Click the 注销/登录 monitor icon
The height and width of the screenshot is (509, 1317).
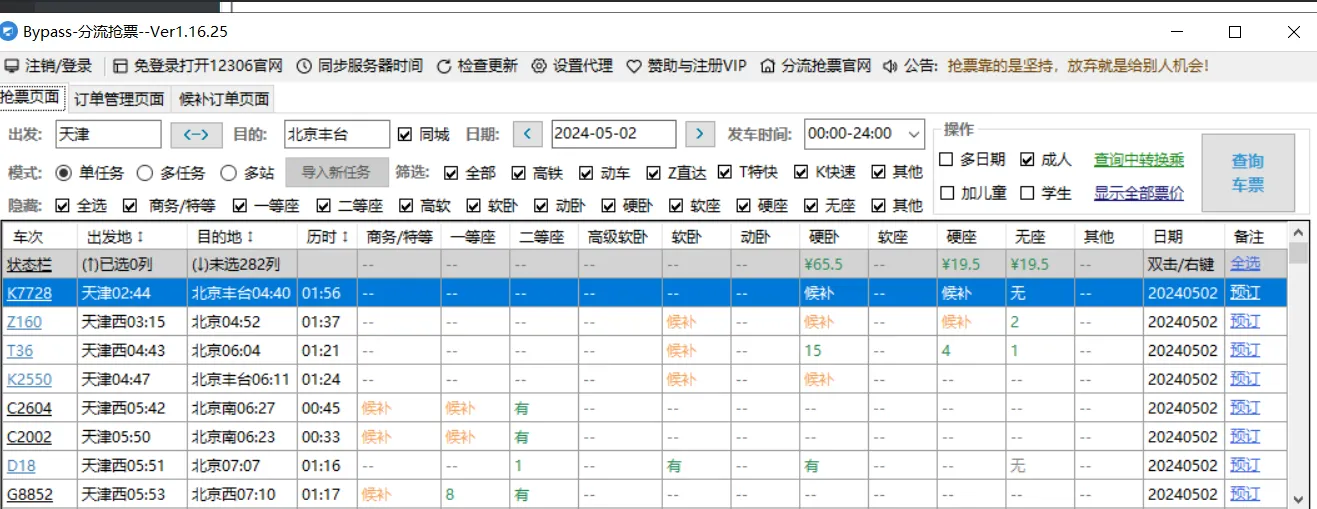coord(12,66)
